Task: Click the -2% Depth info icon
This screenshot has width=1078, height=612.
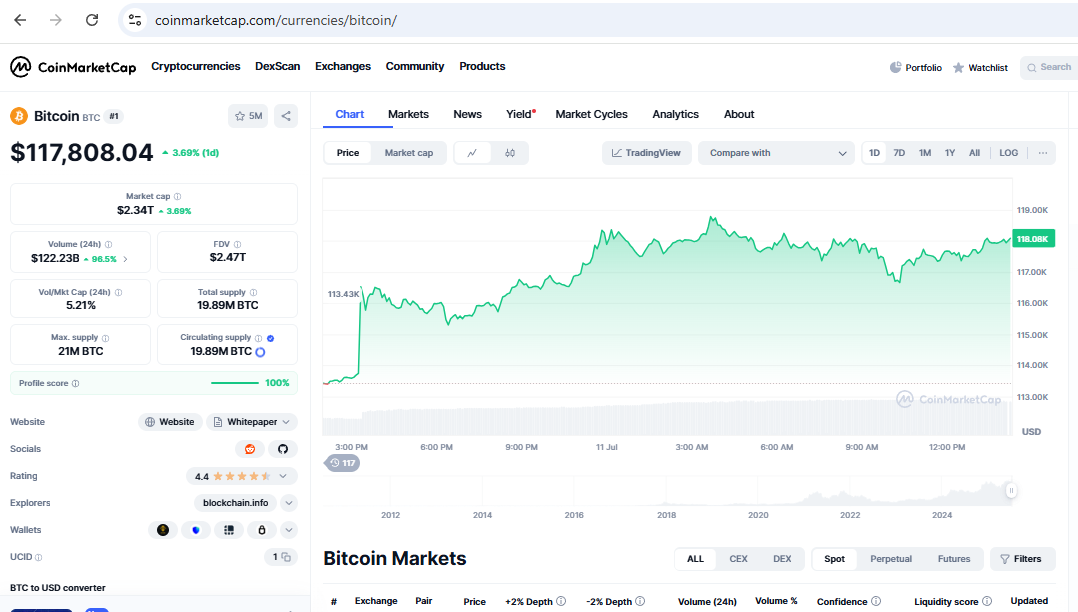Action: click(x=640, y=601)
